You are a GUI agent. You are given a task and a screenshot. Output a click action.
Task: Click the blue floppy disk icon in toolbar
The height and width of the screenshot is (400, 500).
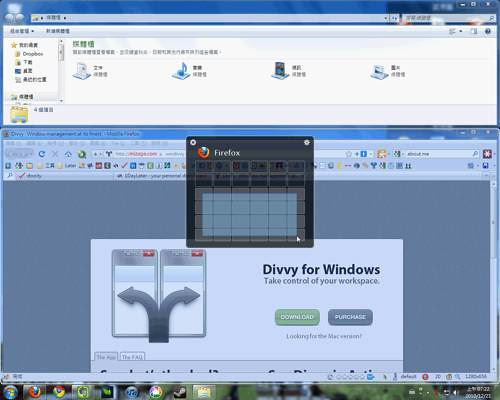[486, 165]
